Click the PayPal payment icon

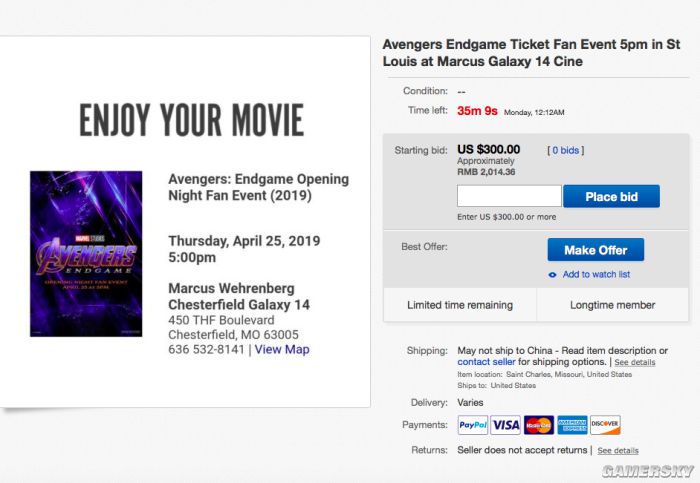pos(472,425)
